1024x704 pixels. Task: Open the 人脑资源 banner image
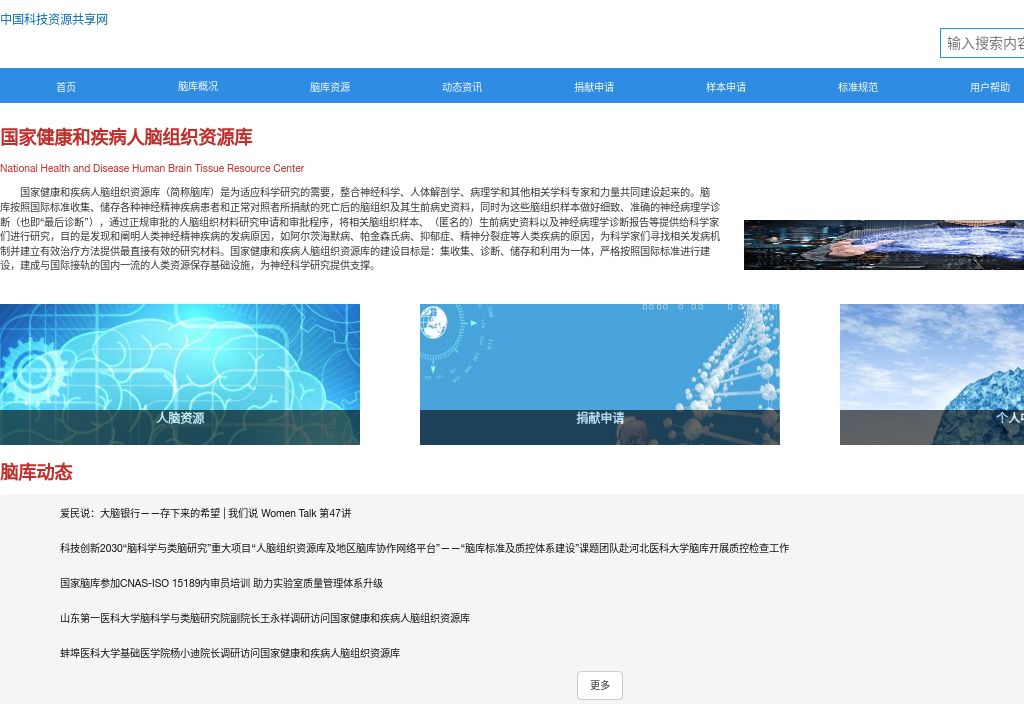click(180, 374)
